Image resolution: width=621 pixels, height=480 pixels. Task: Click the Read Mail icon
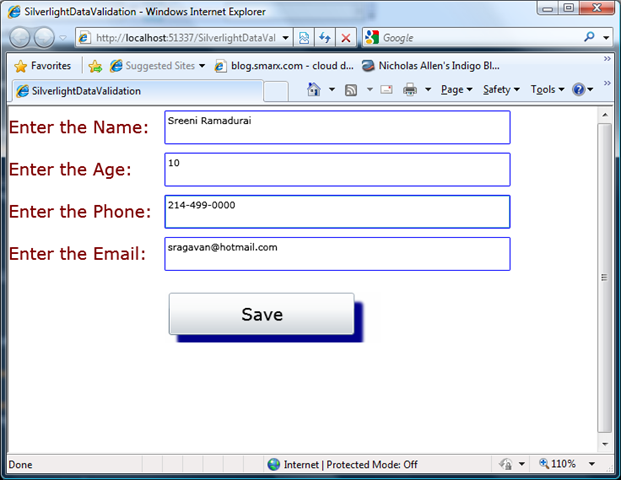[387, 90]
